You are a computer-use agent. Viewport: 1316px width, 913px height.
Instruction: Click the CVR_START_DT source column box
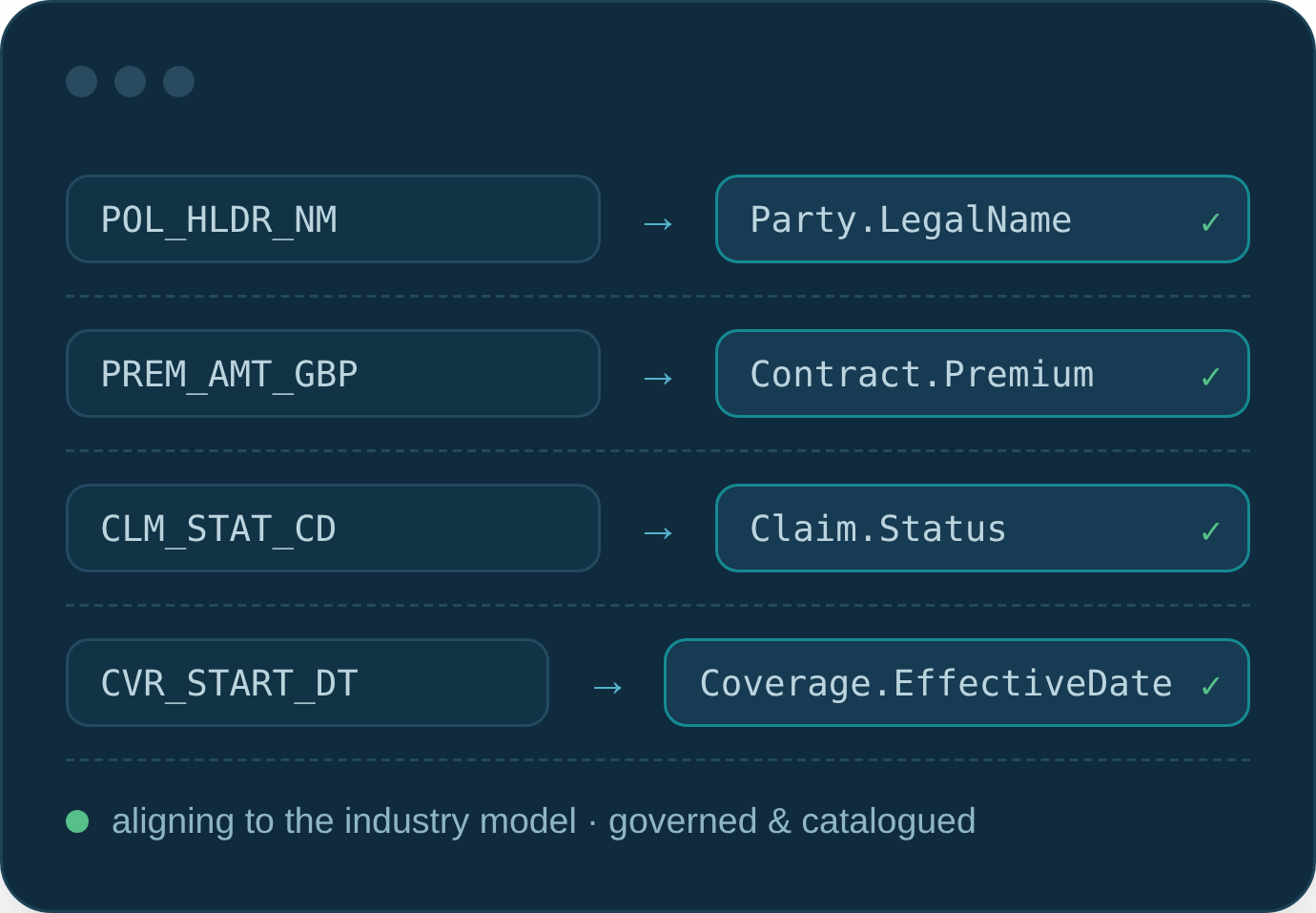307,683
